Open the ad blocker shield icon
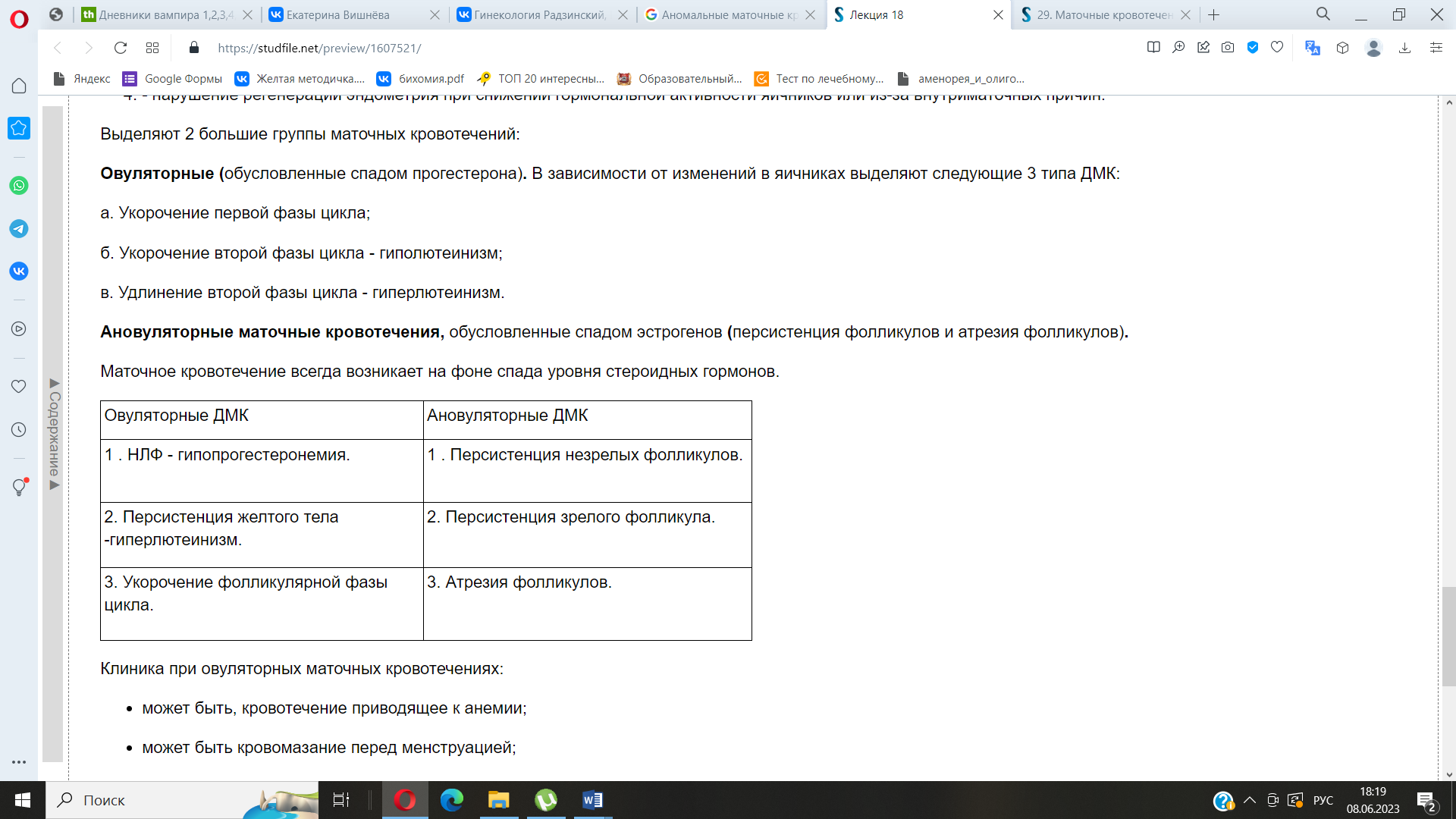Screen dimensions: 1456x819 (1253, 47)
